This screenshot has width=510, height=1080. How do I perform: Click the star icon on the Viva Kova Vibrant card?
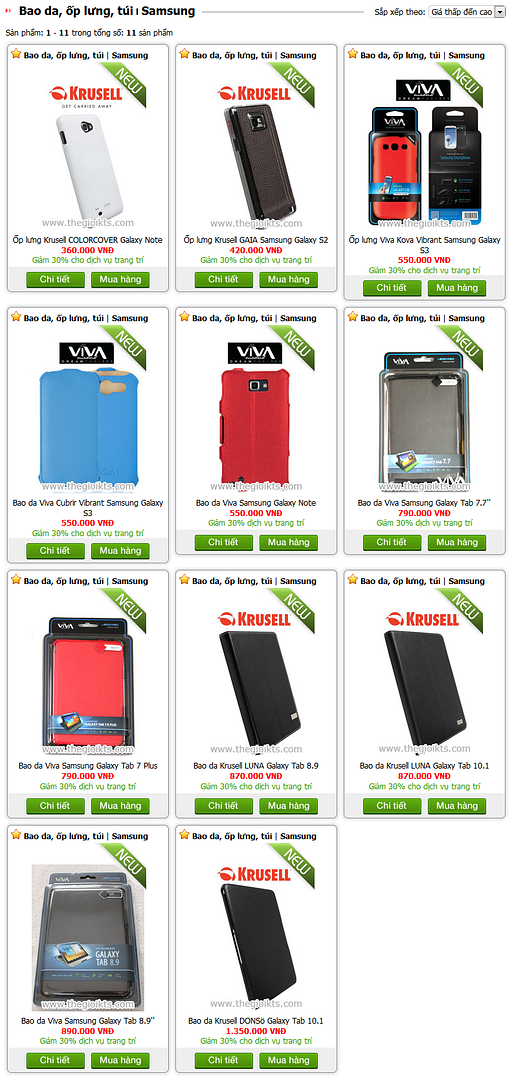point(352,54)
